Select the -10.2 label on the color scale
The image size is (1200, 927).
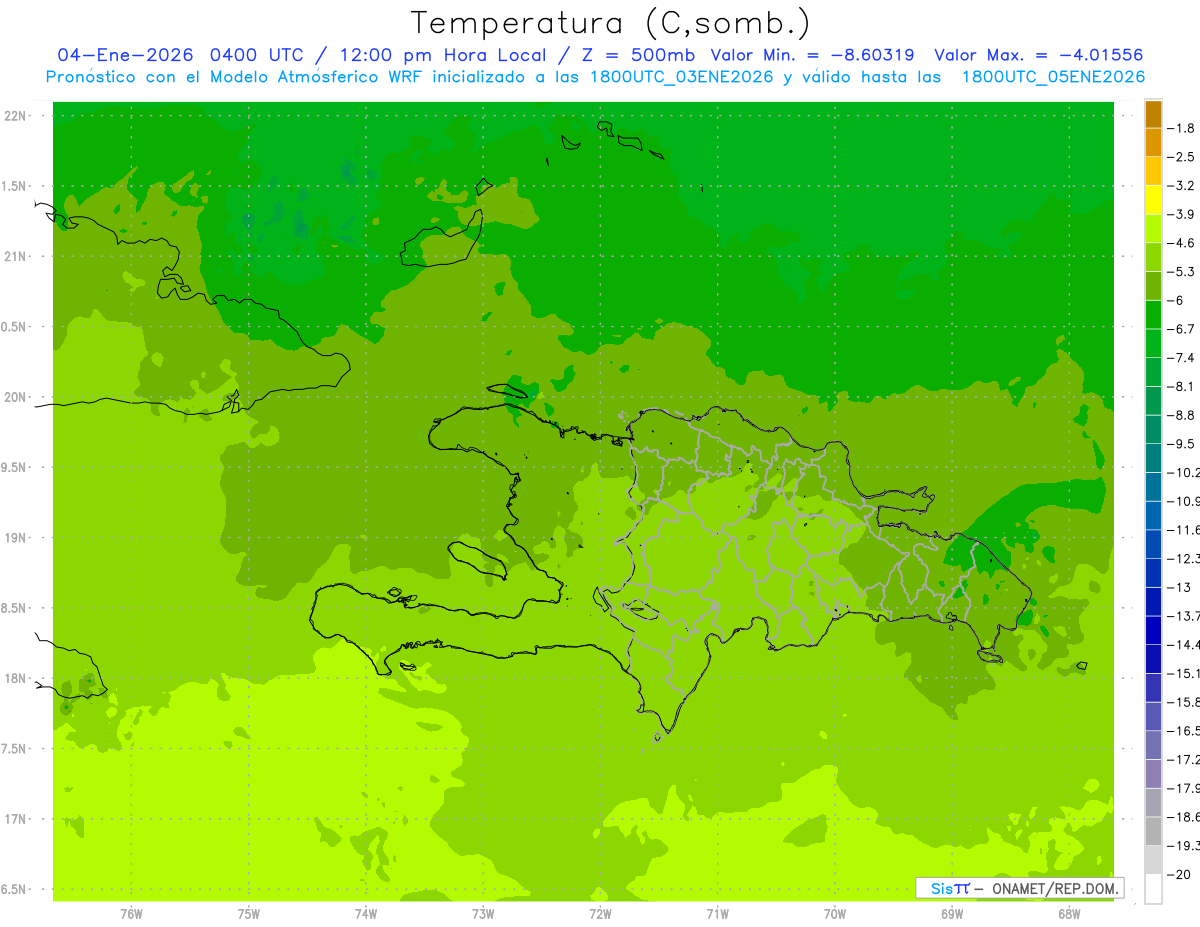pyautogui.click(x=1185, y=472)
